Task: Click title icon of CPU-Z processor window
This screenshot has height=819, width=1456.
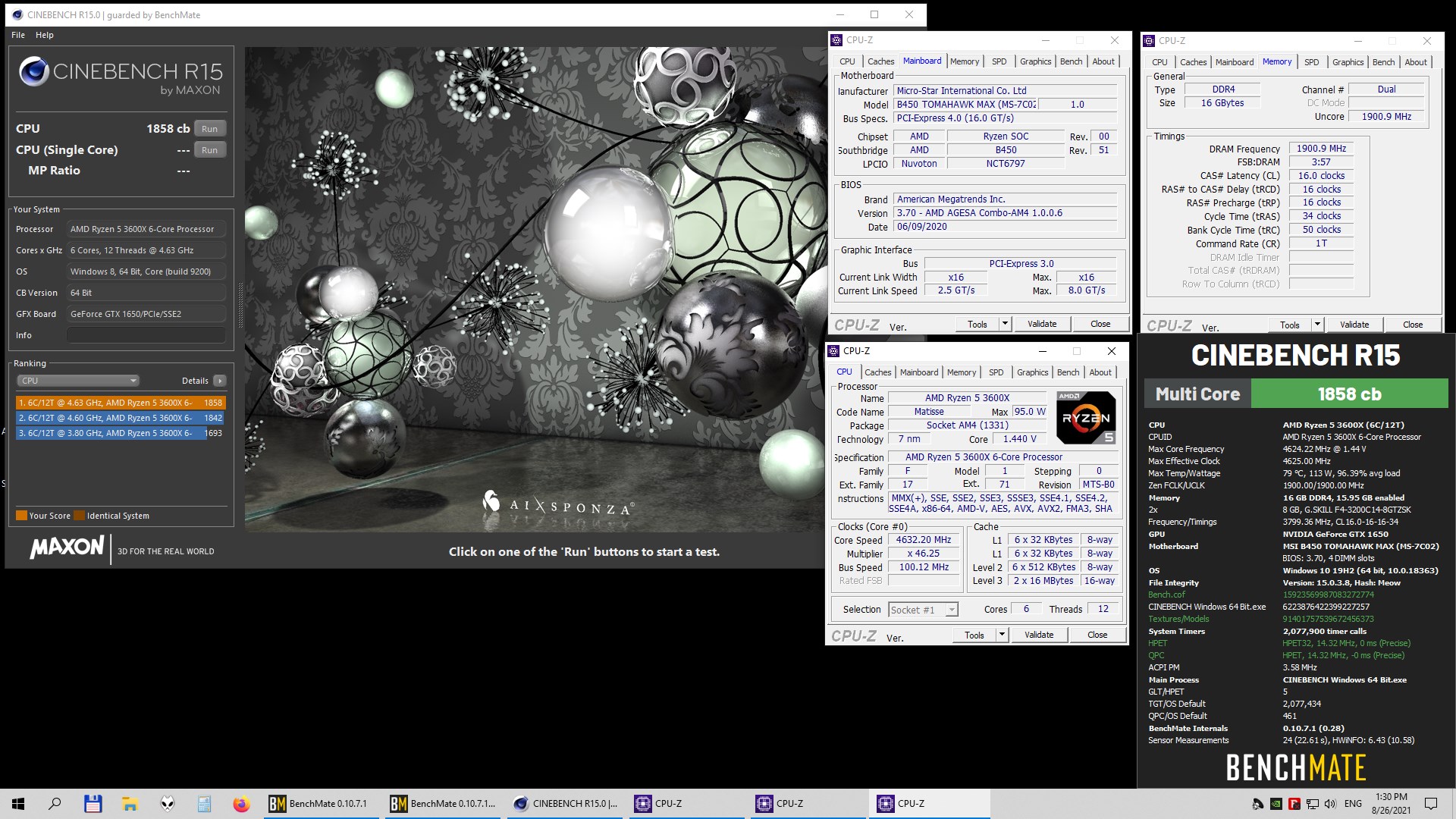Action: point(833,351)
